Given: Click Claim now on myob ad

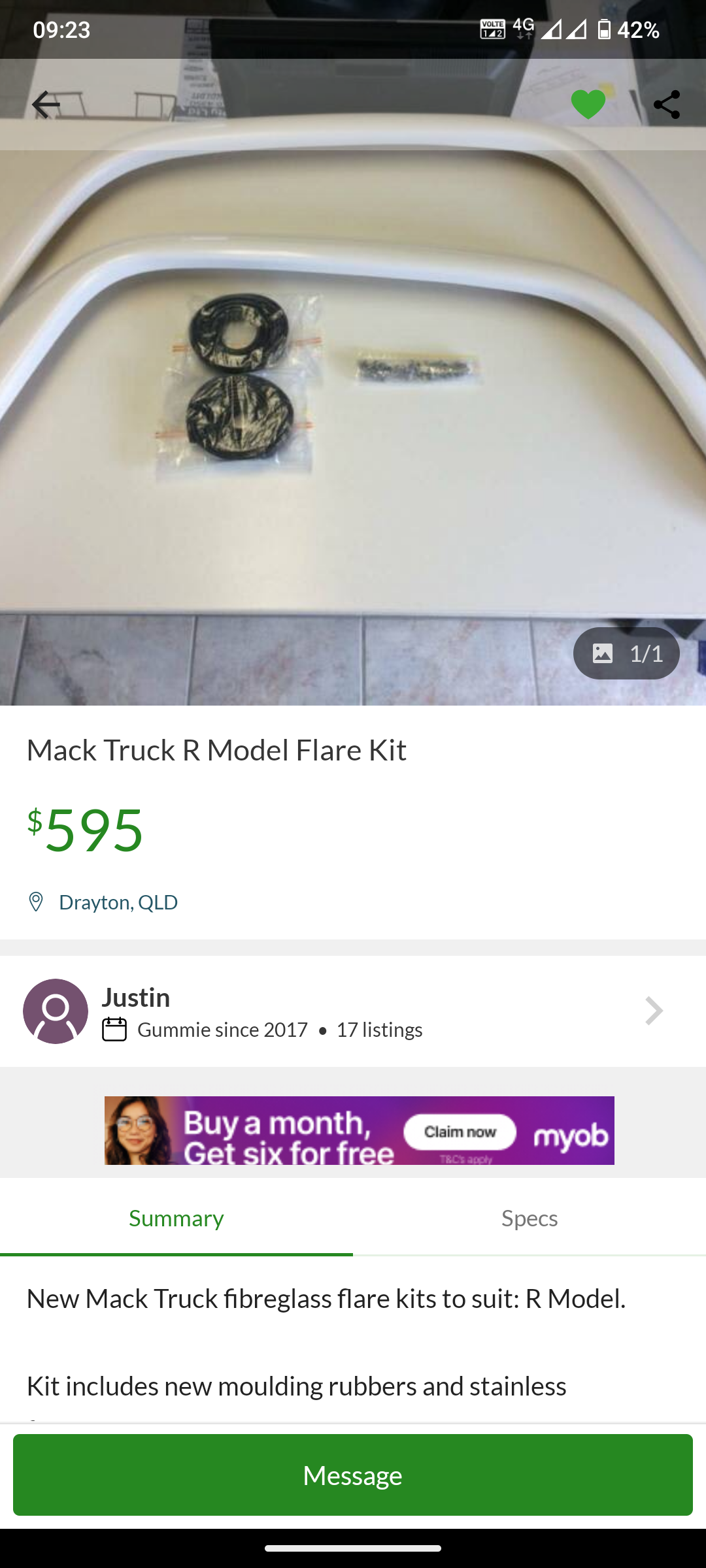Looking at the screenshot, I should click(x=460, y=1132).
